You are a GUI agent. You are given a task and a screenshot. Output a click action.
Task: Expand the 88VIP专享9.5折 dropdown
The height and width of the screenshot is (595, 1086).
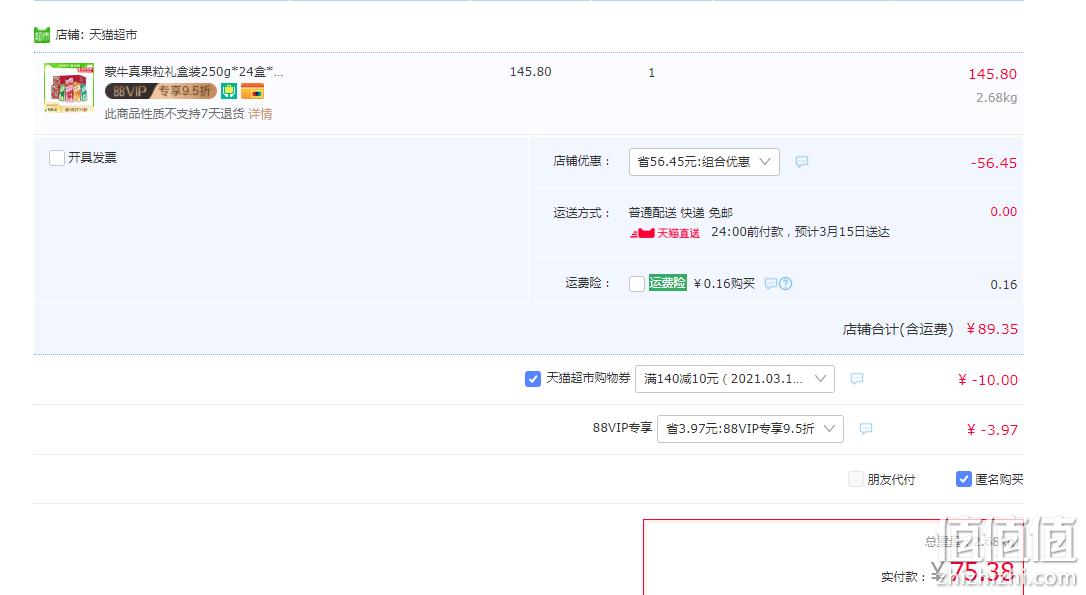click(750, 429)
